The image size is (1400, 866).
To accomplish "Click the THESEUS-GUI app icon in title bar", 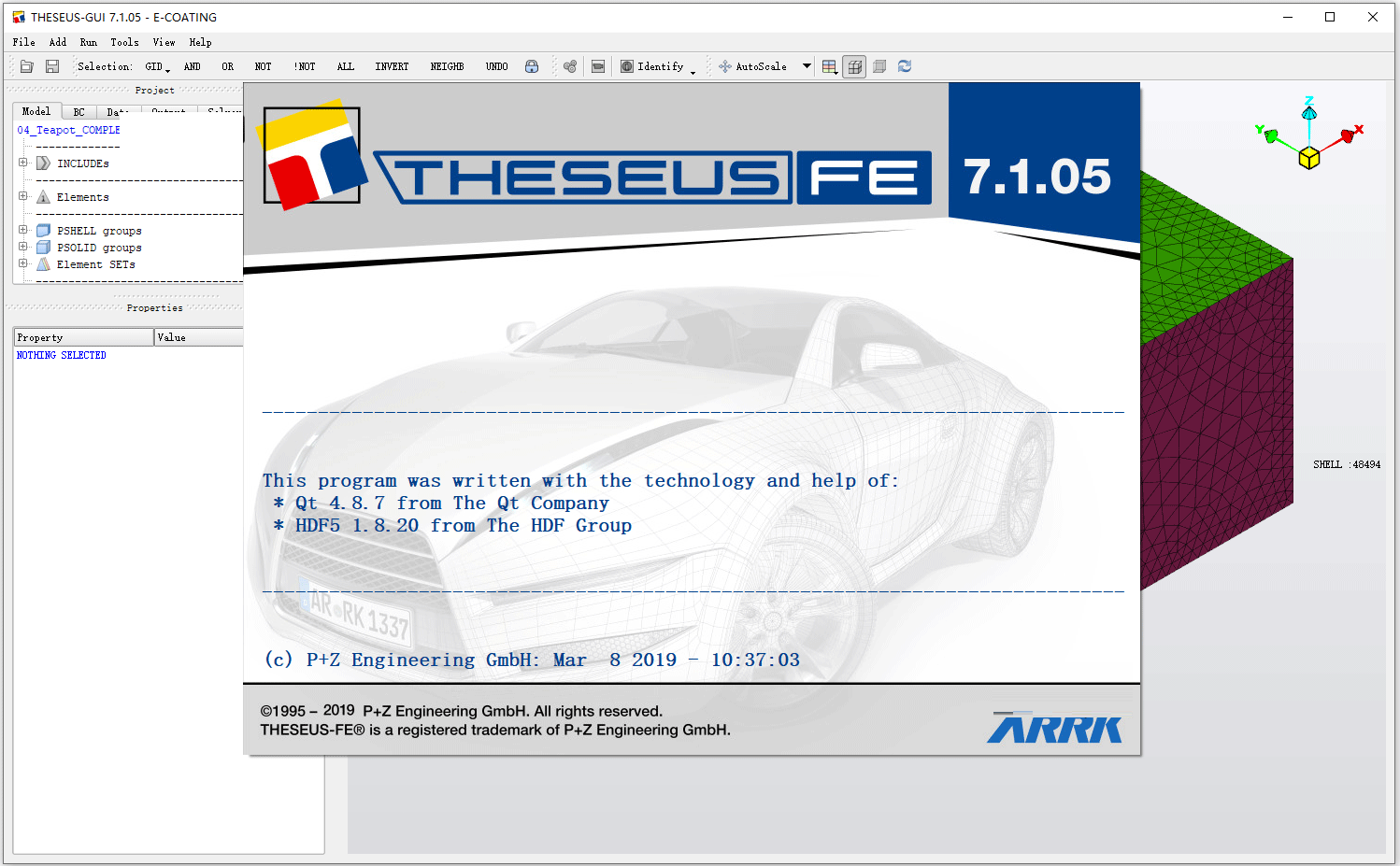I will point(19,17).
